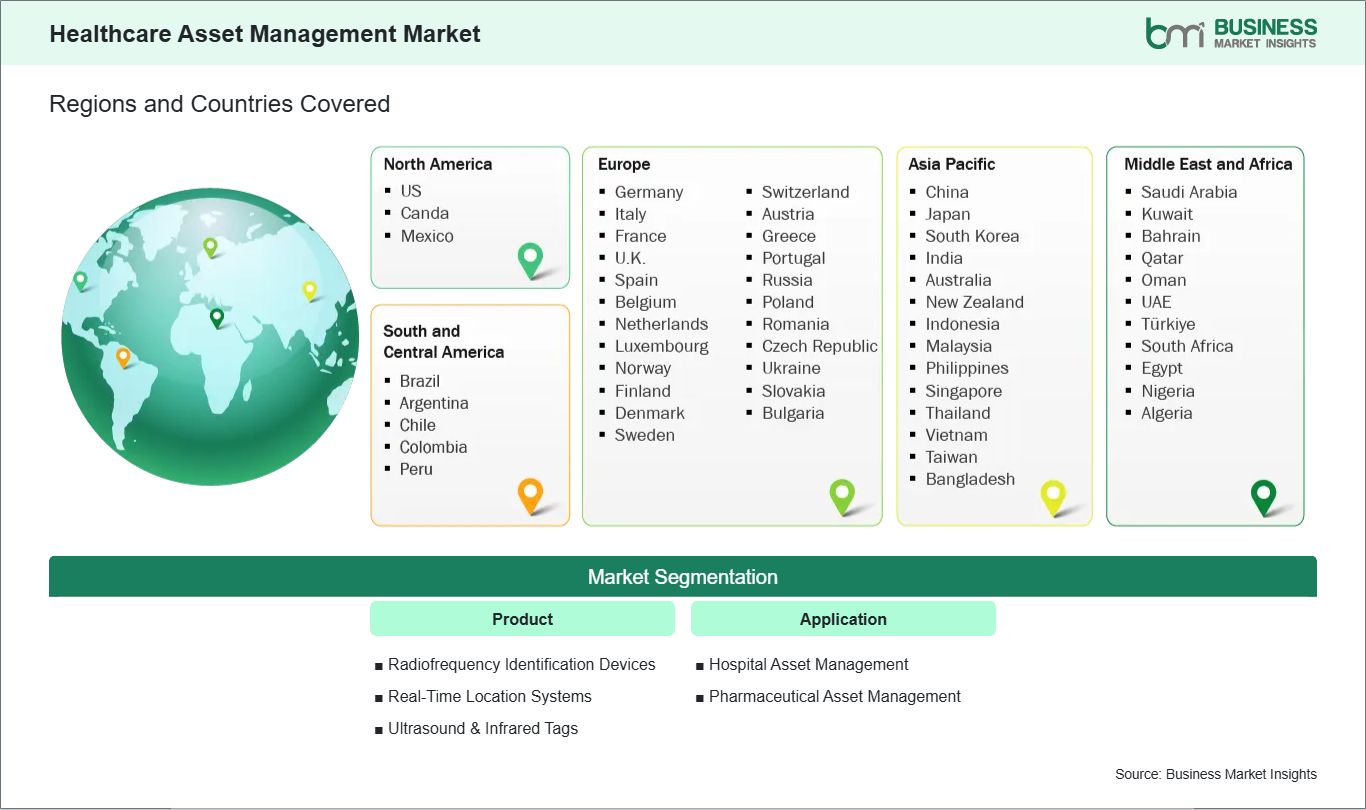Click the Middle East and Africa heading

pyautogui.click(x=1208, y=164)
